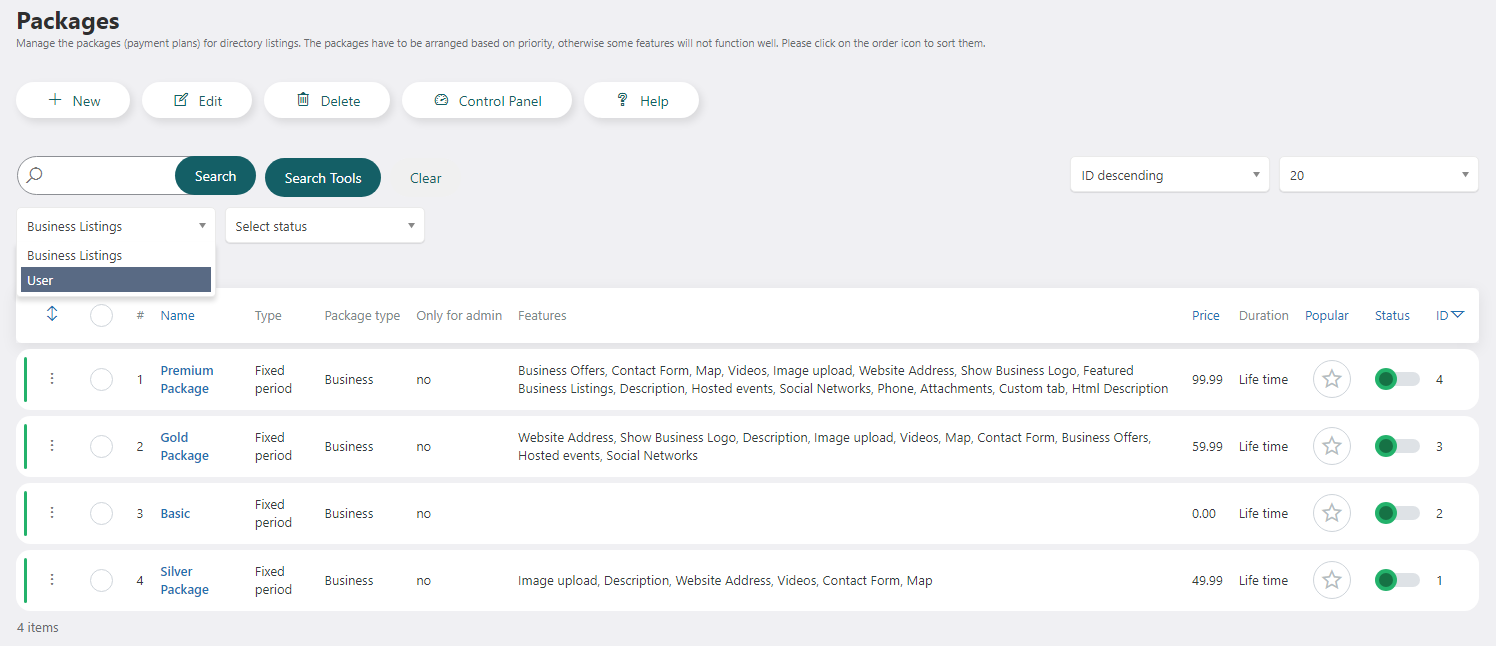Click the New button
This screenshot has height=646, width=1496.
73,101
